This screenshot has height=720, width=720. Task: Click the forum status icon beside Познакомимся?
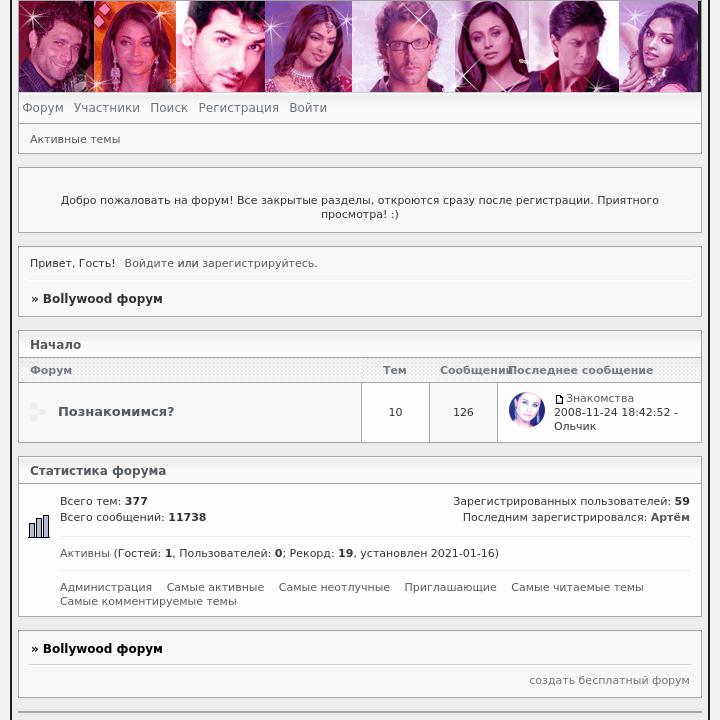[x=38, y=412]
